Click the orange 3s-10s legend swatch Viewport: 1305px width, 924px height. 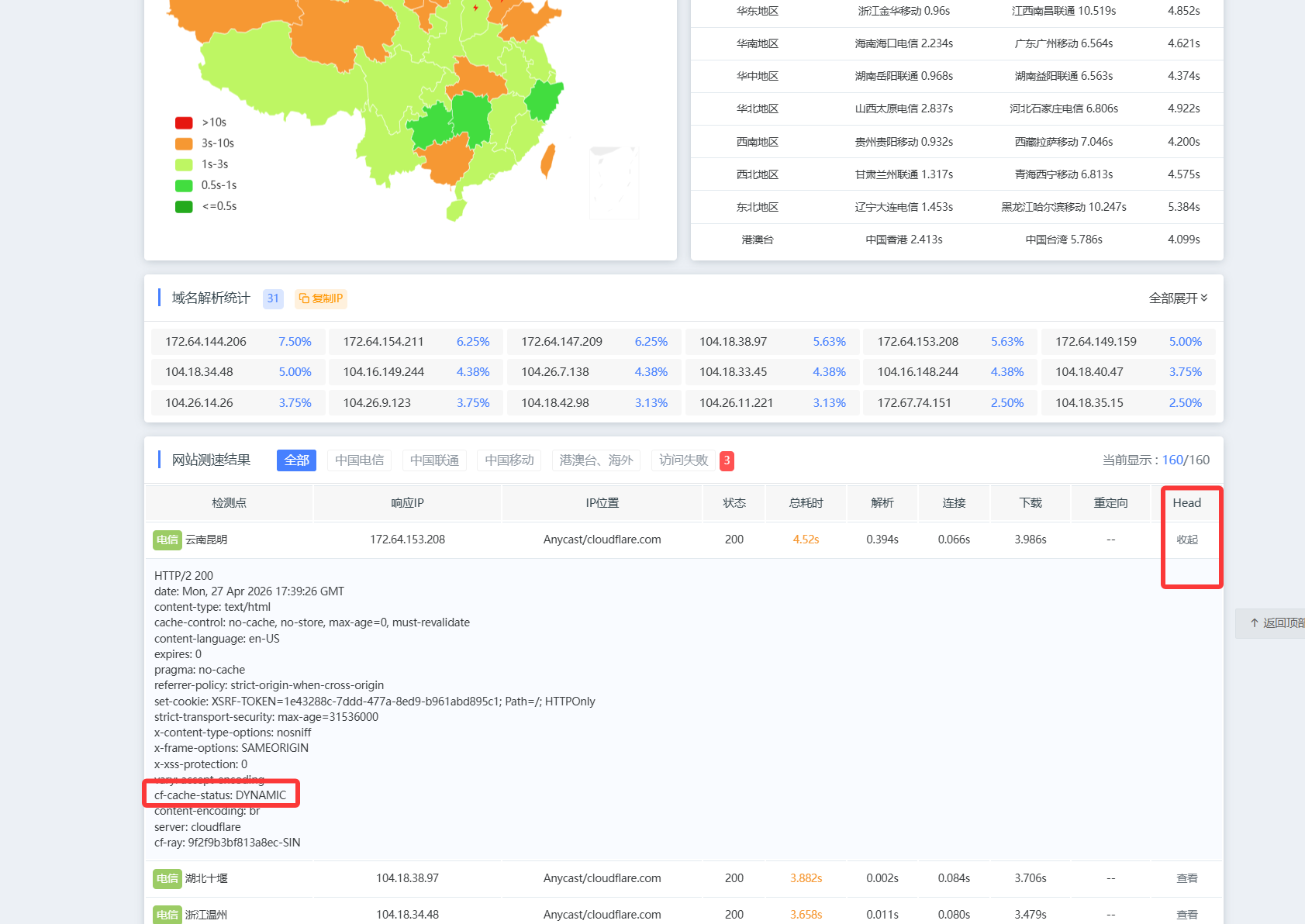[x=184, y=143]
